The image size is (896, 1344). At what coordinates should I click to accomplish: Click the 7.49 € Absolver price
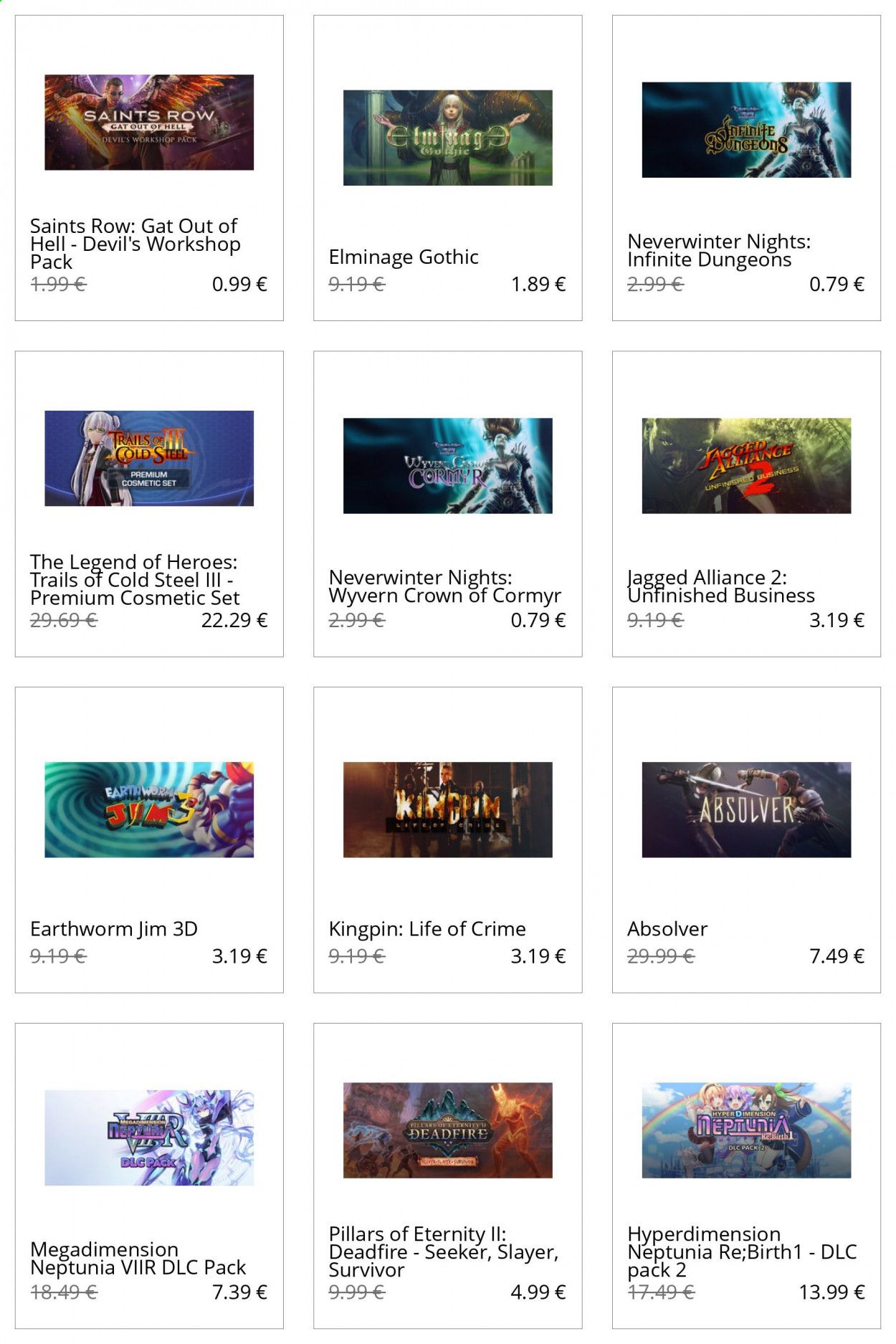tap(837, 955)
